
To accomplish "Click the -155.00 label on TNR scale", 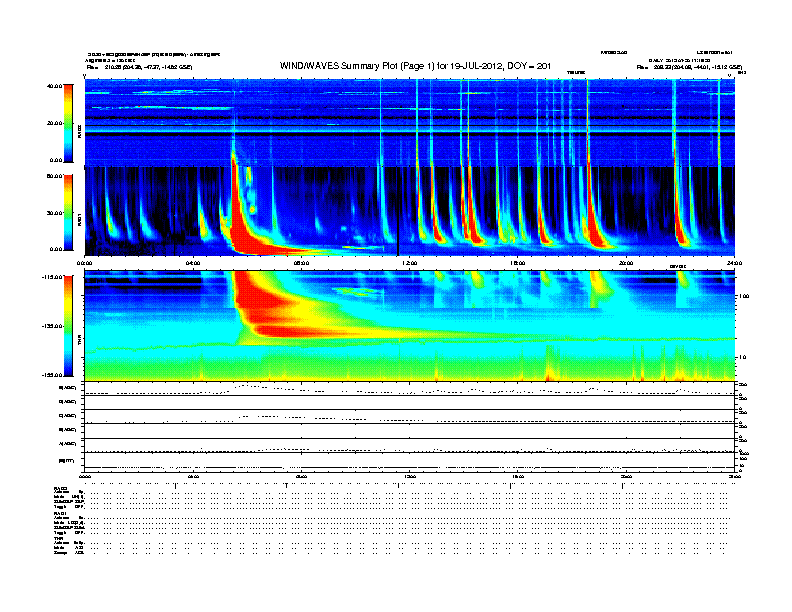I will coord(52,375).
